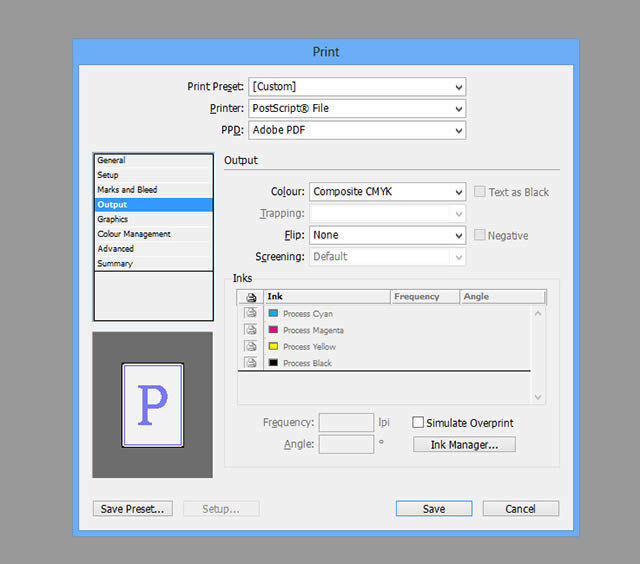Select the Process Yellow ink row text
Screen dimensions: 640x564
pos(309,347)
